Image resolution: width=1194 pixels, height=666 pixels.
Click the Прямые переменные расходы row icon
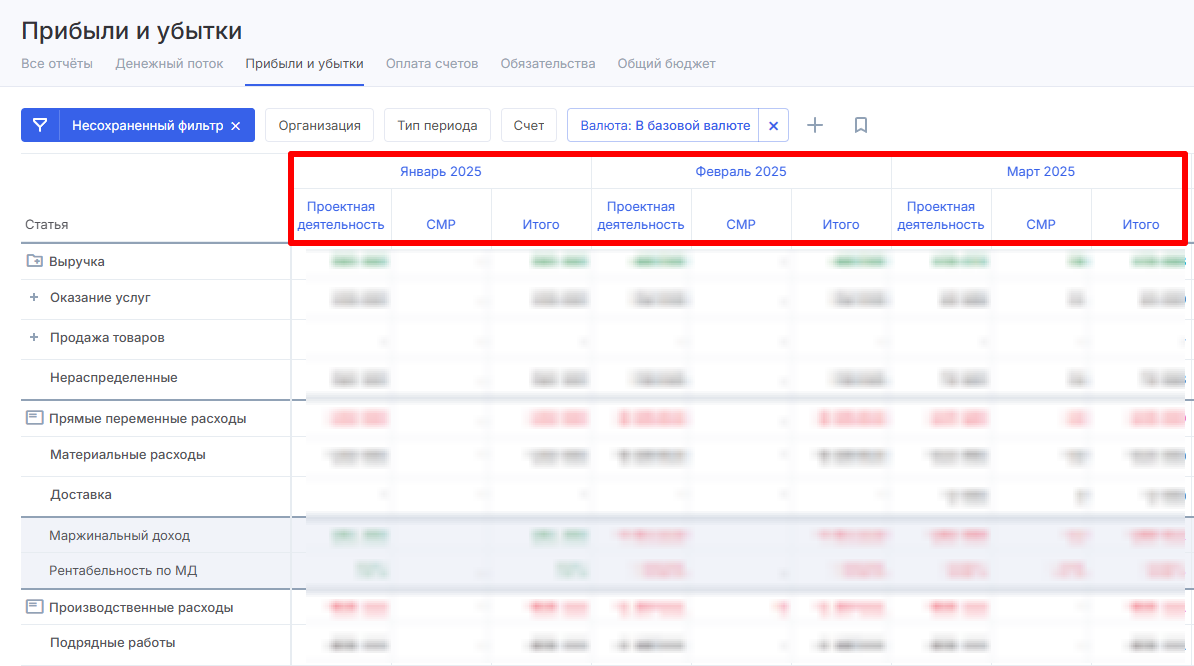pos(34,418)
